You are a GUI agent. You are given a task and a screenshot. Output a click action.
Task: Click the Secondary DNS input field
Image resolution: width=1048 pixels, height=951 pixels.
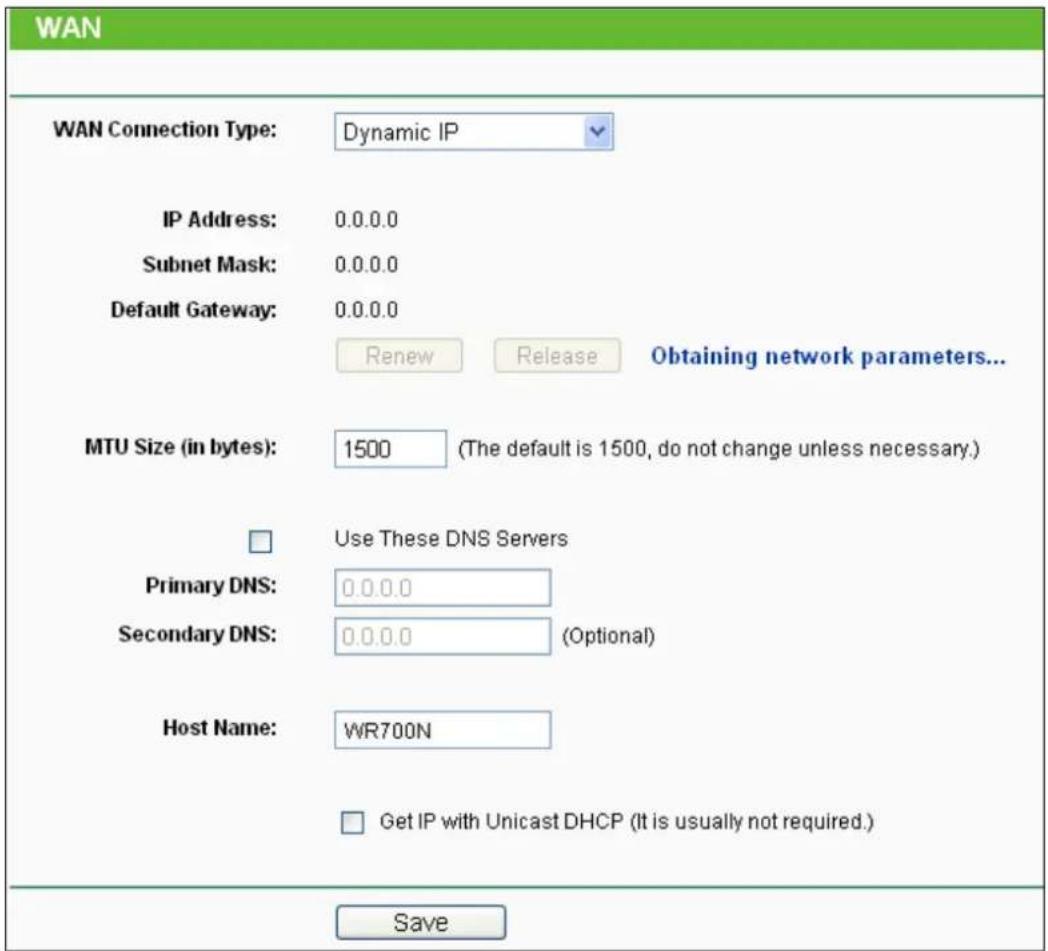[442, 636]
